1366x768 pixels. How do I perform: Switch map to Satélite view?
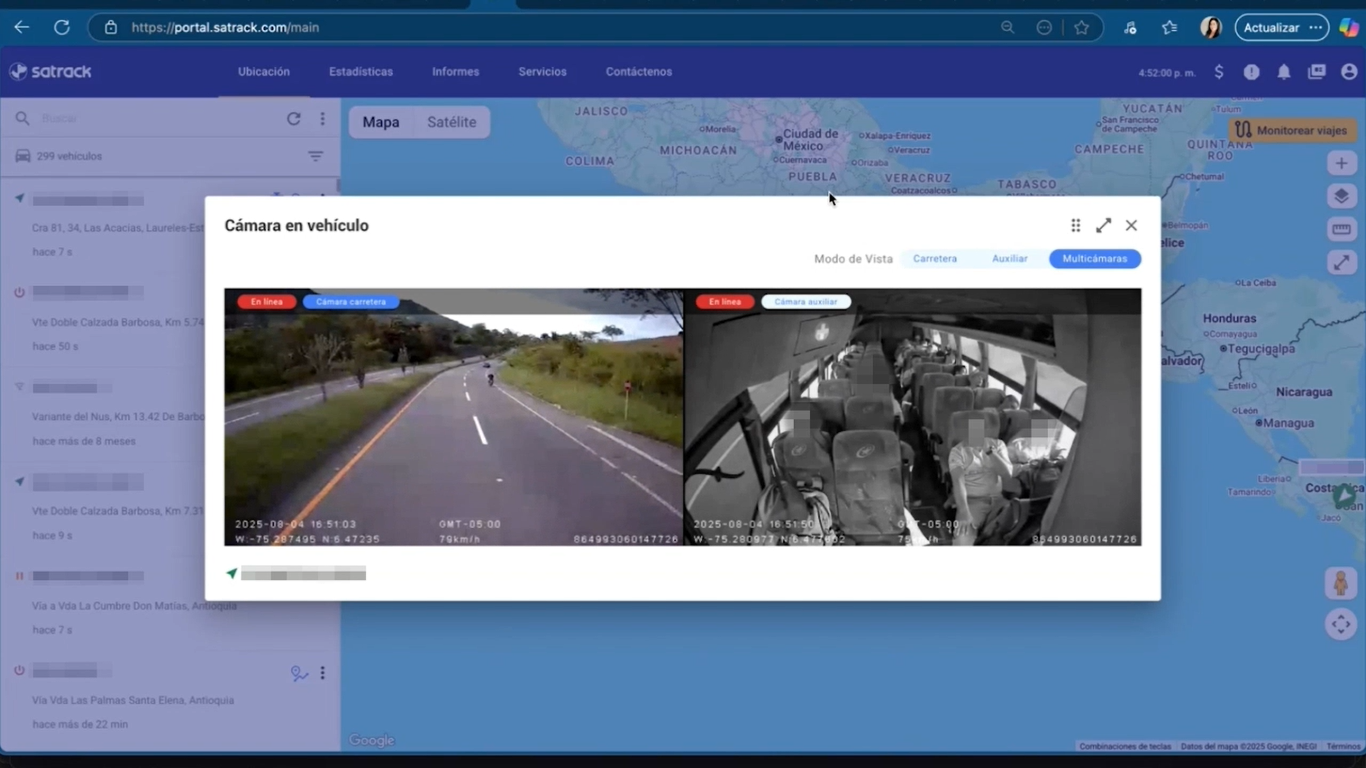(451, 122)
